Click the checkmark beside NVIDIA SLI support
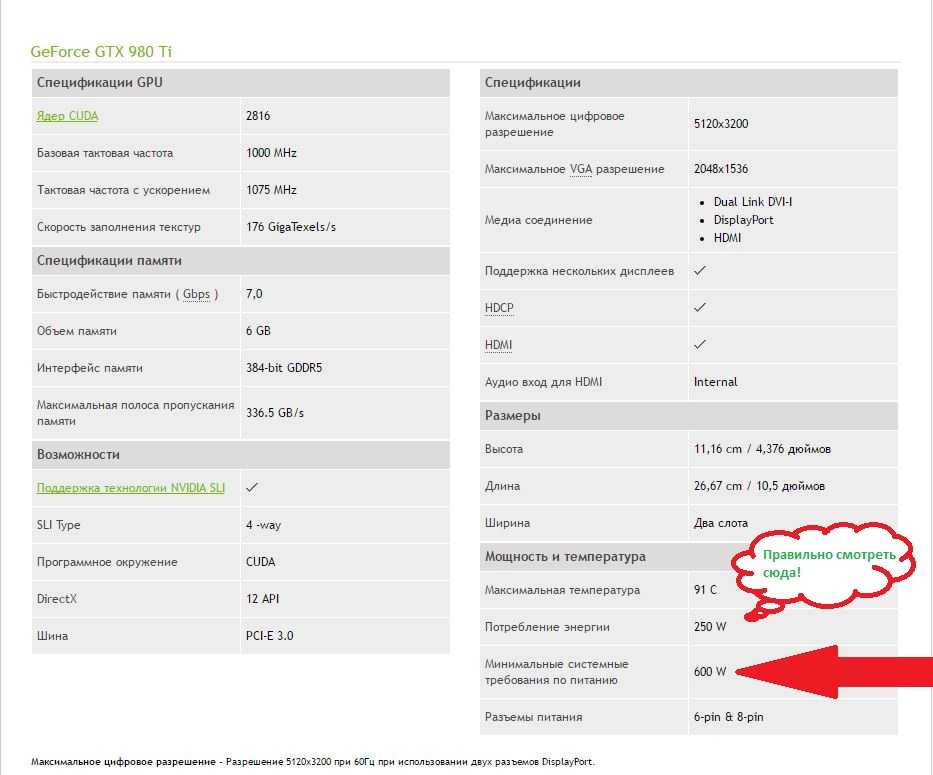 (x=252, y=488)
